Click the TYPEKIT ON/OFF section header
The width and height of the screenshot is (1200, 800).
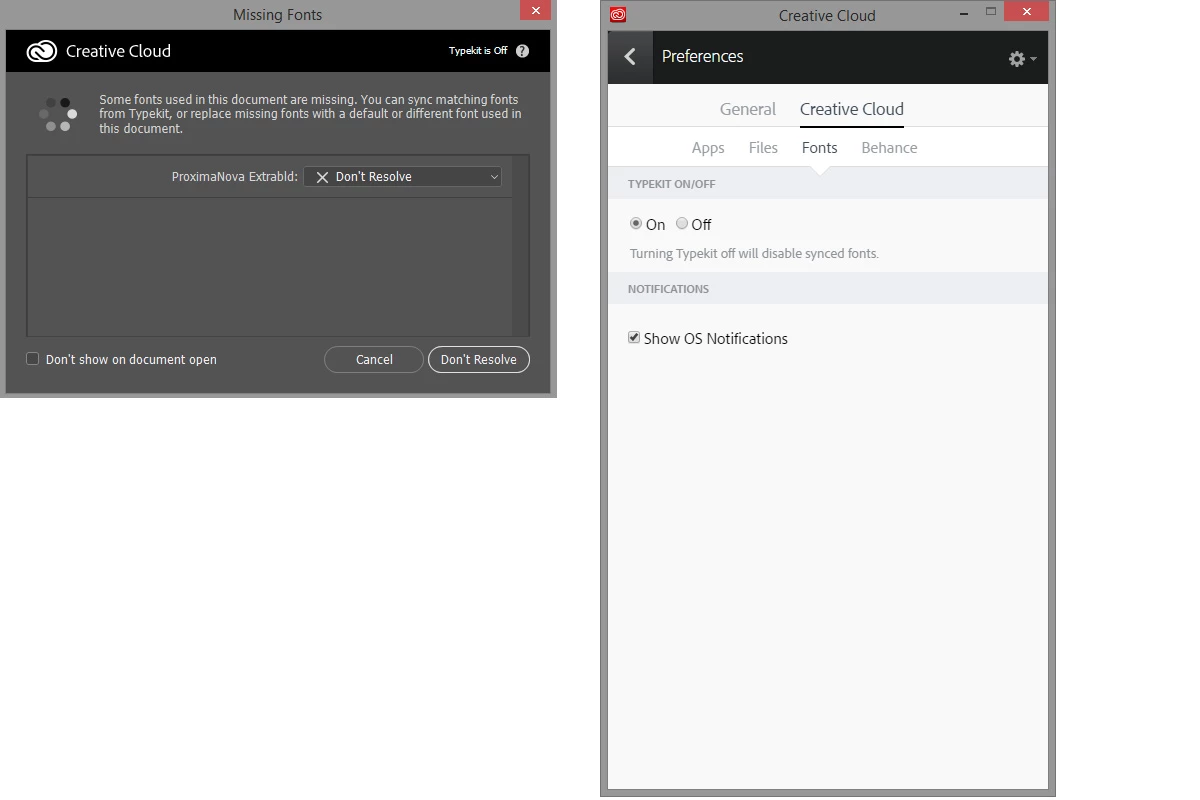(672, 184)
